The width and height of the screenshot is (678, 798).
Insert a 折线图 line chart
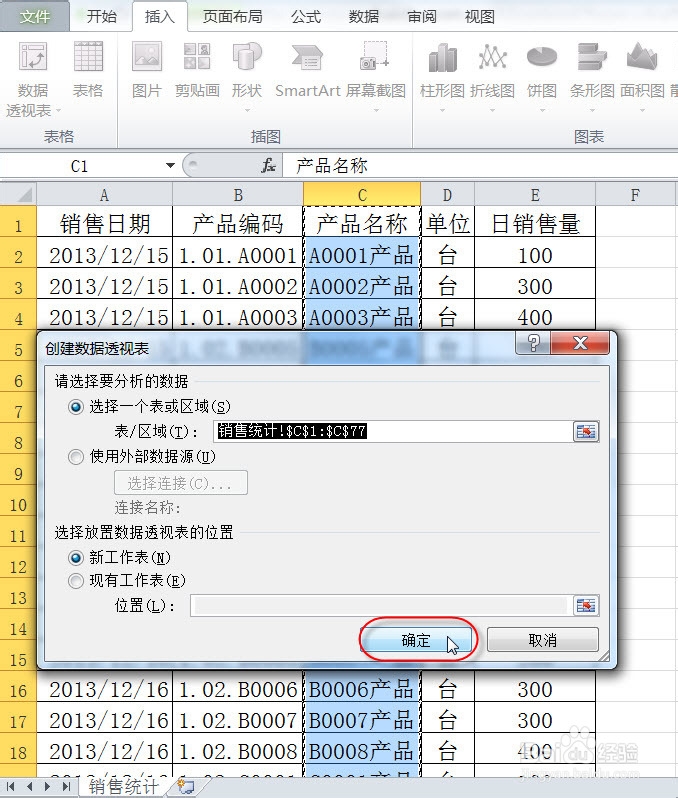pyautogui.click(x=492, y=76)
